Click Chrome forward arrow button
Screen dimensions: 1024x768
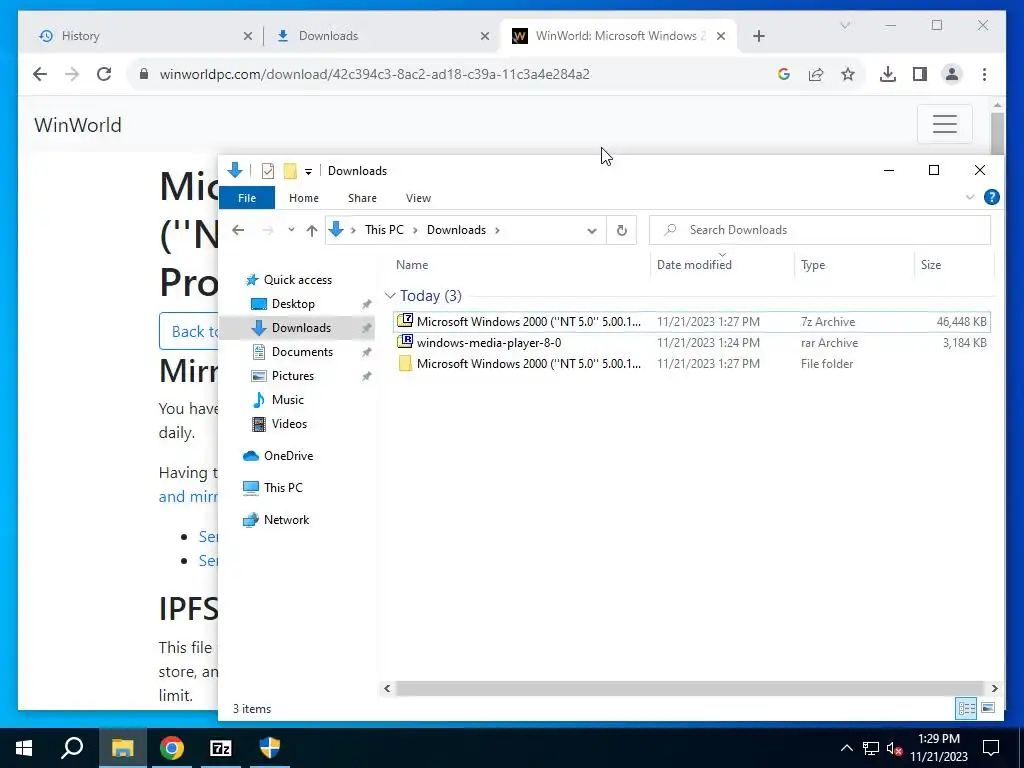[x=72, y=74]
